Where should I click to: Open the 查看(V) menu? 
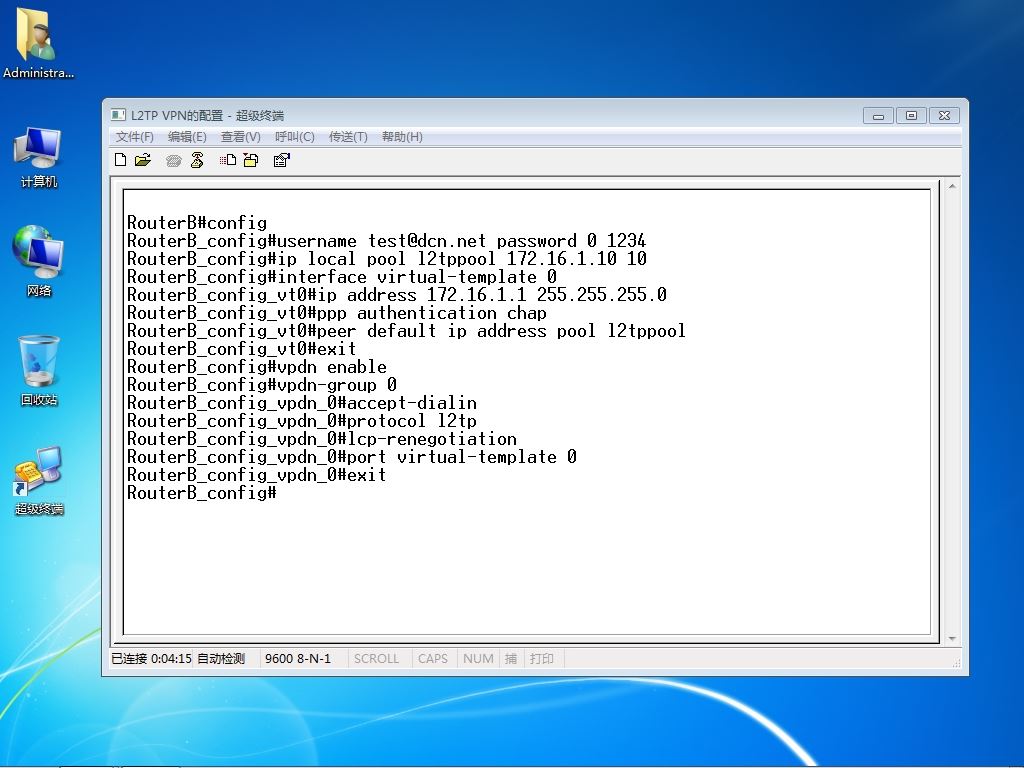(240, 136)
